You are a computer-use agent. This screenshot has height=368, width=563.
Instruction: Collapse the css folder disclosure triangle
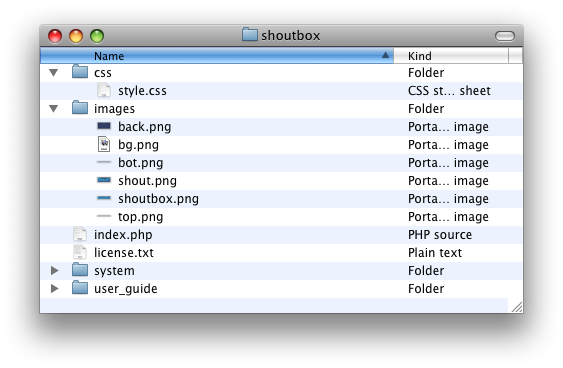[x=53, y=73]
